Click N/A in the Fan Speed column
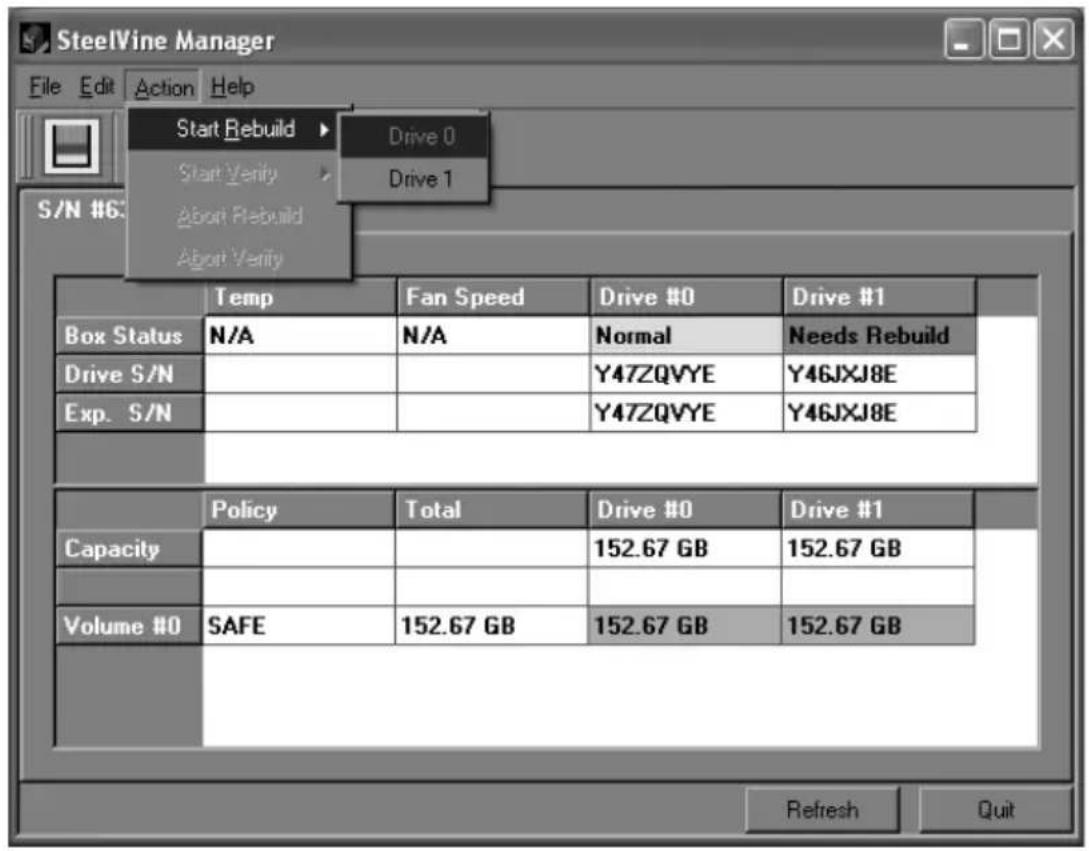The height and width of the screenshot is (851, 1089). (493, 336)
